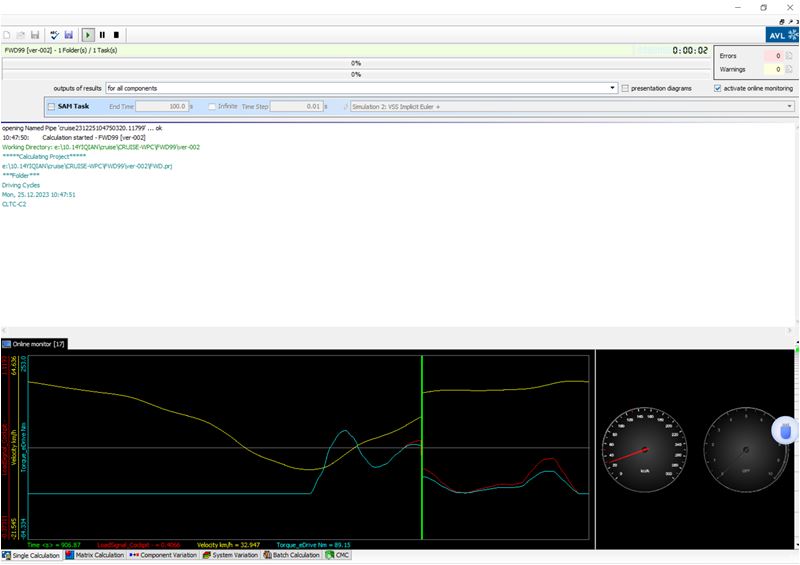Enable the presentation diagrams checkbox
Viewport: 800px width, 565px height.
[625, 88]
